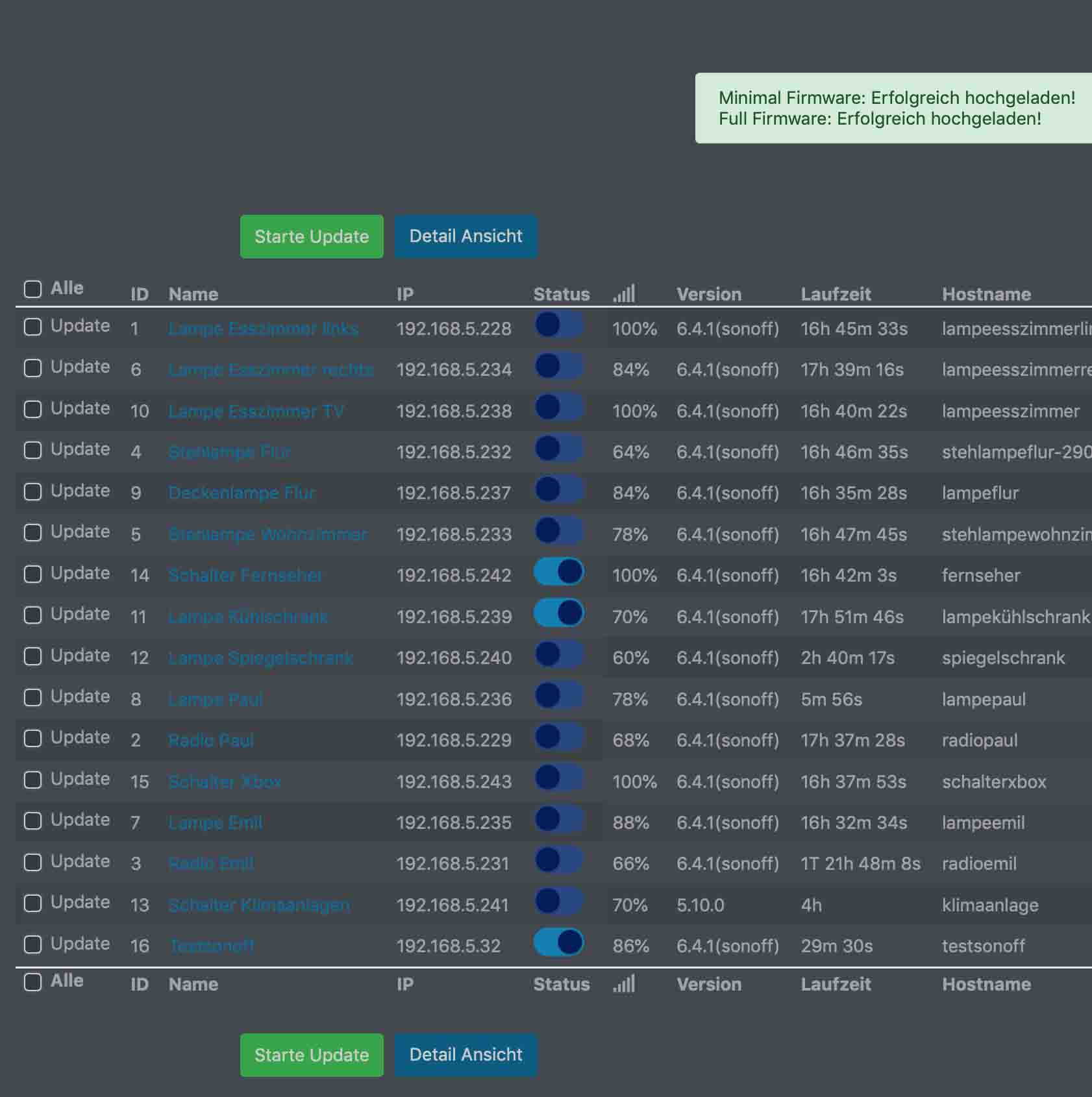Disable the Testsonoff status switch

pos(559,943)
